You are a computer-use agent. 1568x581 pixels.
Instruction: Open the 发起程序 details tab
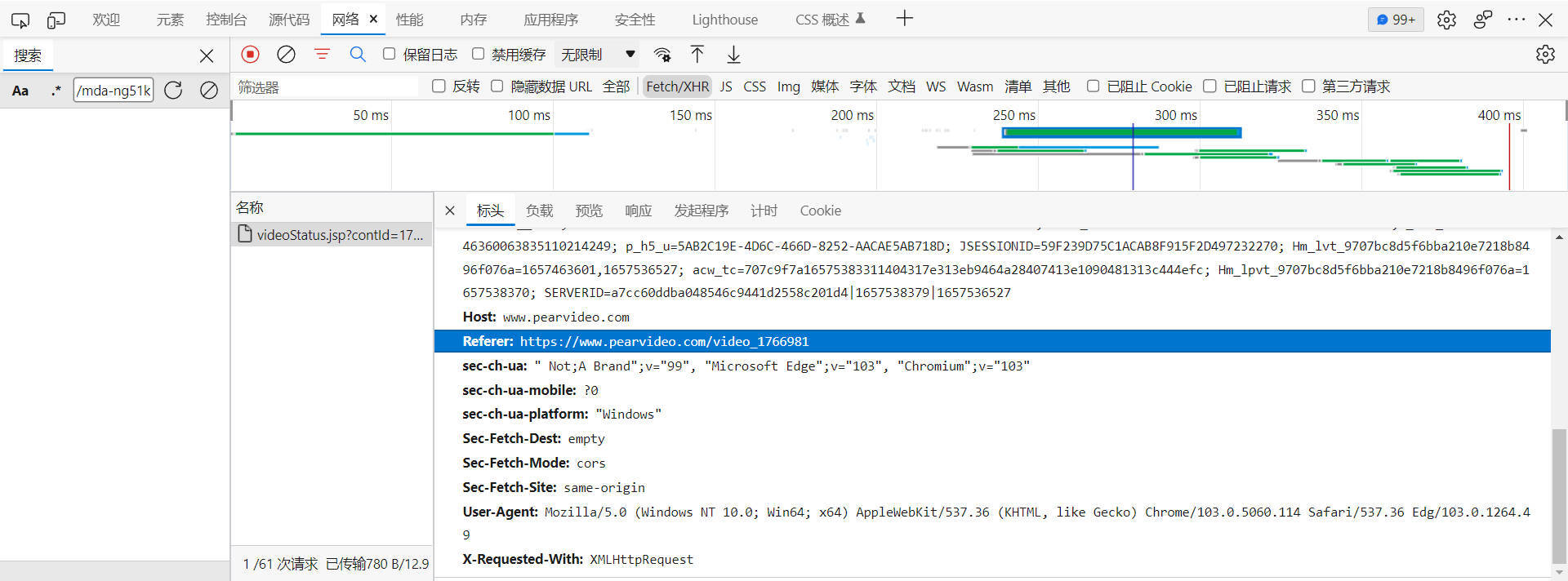701,211
